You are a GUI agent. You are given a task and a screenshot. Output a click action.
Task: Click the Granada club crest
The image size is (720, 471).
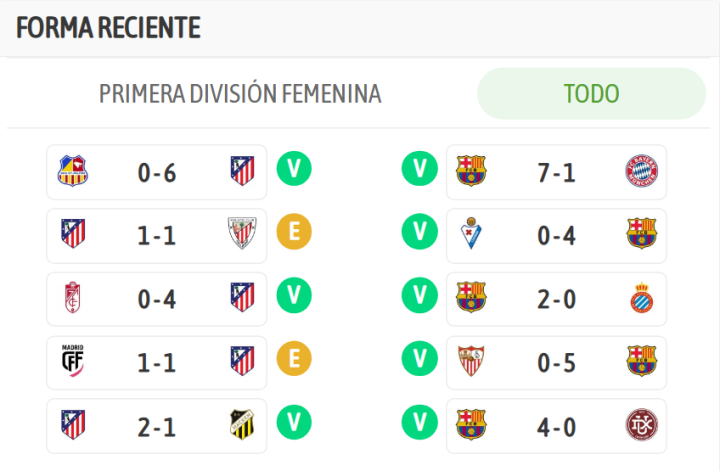(73, 298)
